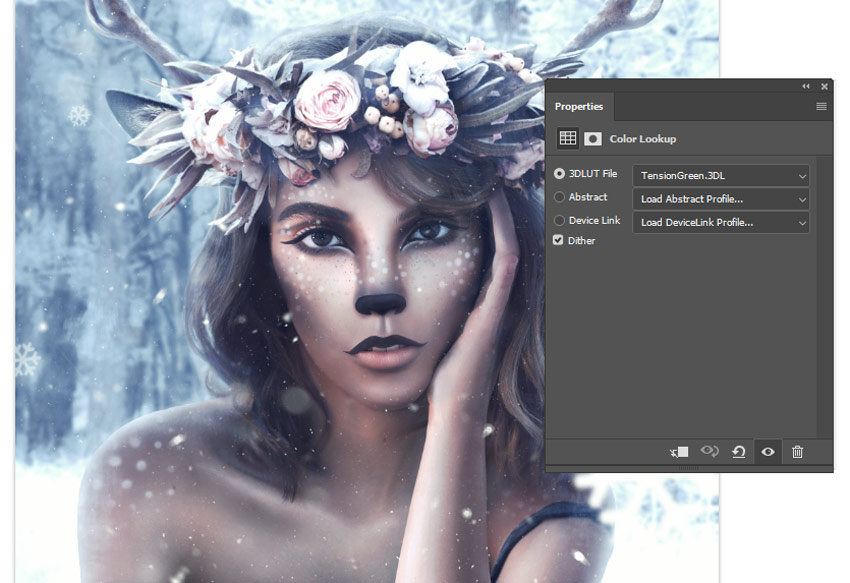Click the Color Lookup label
Image resolution: width=850 pixels, height=583 pixels.
click(642, 139)
